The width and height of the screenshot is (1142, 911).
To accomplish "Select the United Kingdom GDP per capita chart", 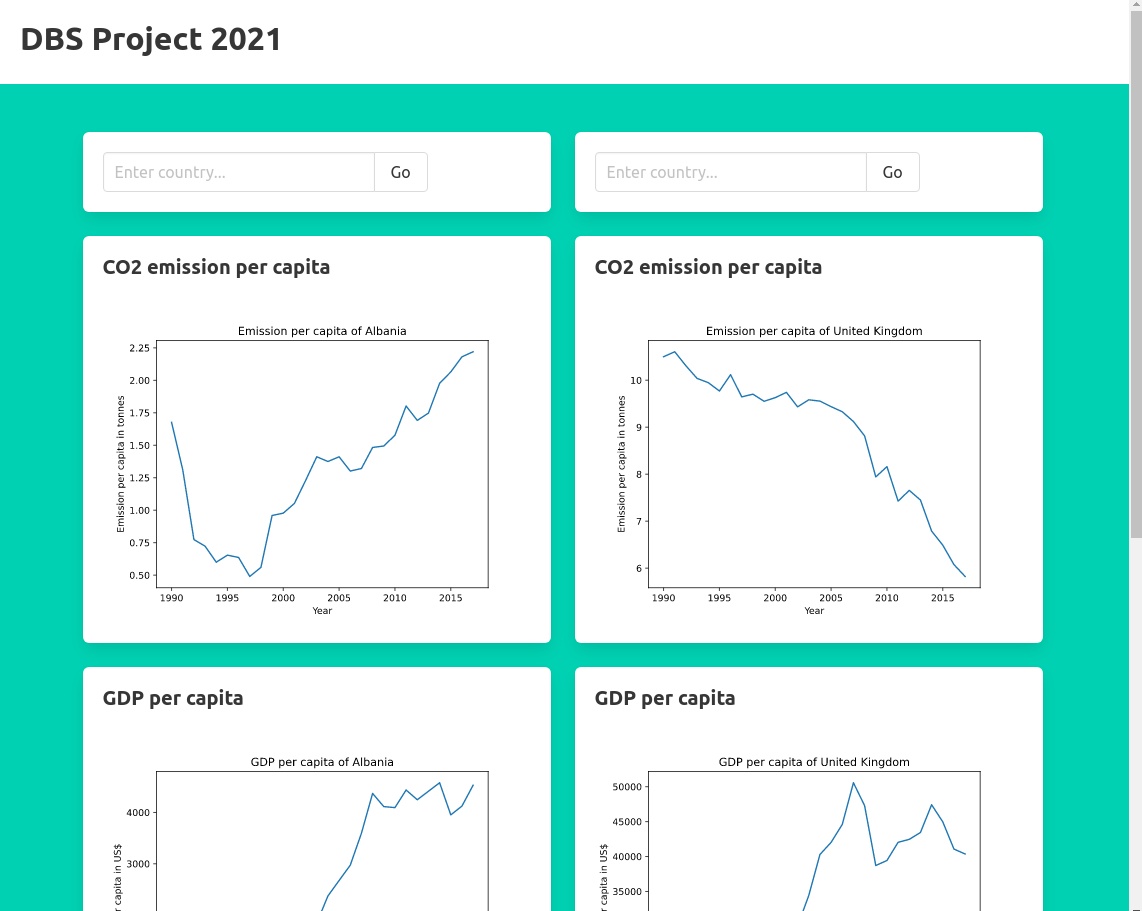I will [x=815, y=840].
